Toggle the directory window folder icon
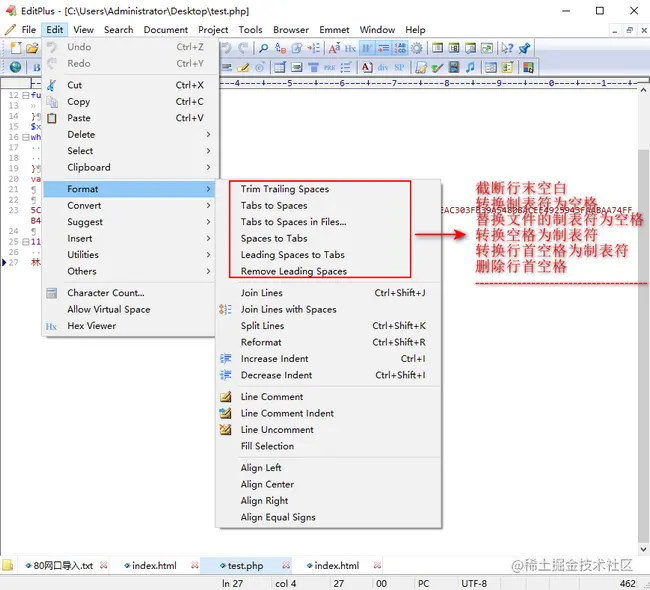The width and height of the screenshot is (650, 590). tap(8, 565)
